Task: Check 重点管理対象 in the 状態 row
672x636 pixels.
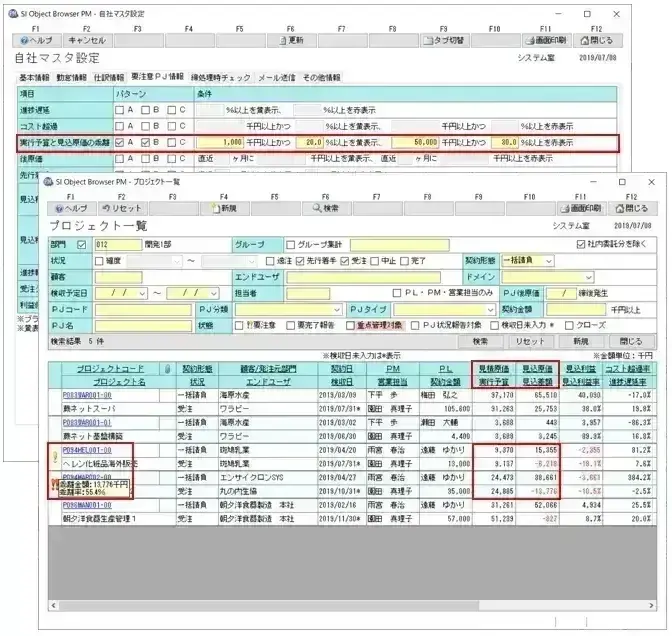Action: point(351,326)
